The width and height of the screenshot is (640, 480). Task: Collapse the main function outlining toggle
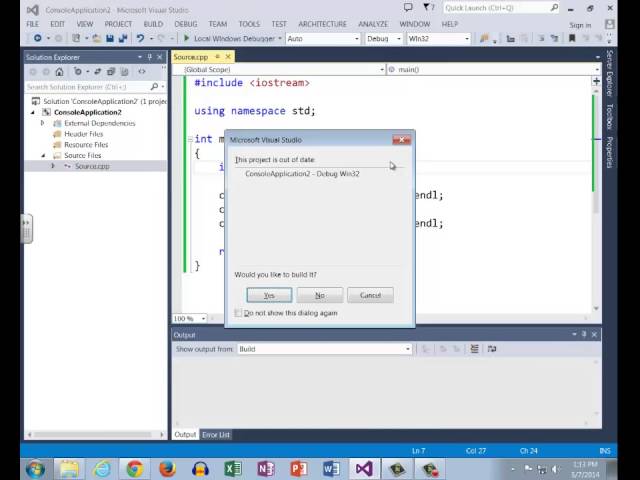(190, 140)
